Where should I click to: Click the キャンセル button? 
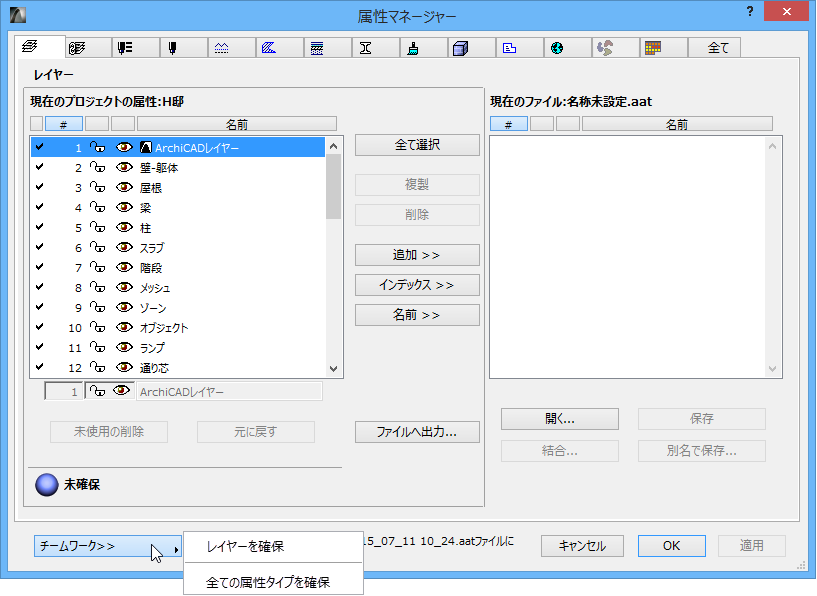582,545
